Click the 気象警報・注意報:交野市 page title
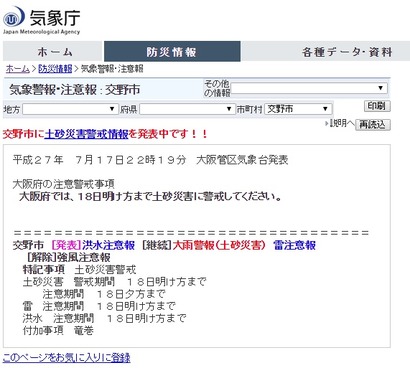The width and height of the screenshot is (410, 368). pos(75,90)
